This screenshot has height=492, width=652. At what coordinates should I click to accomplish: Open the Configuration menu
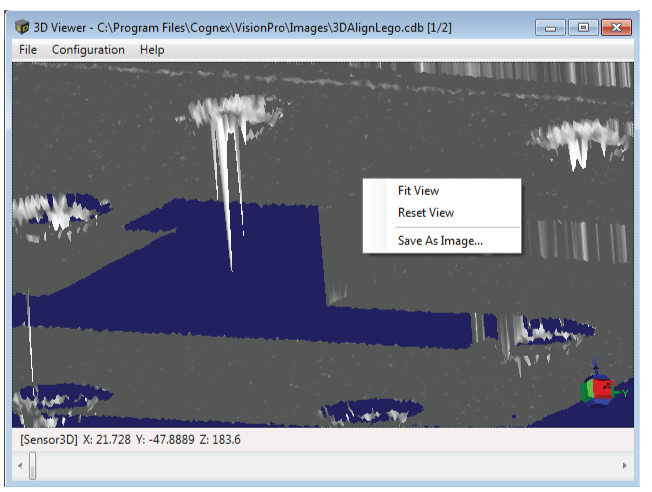click(x=88, y=50)
